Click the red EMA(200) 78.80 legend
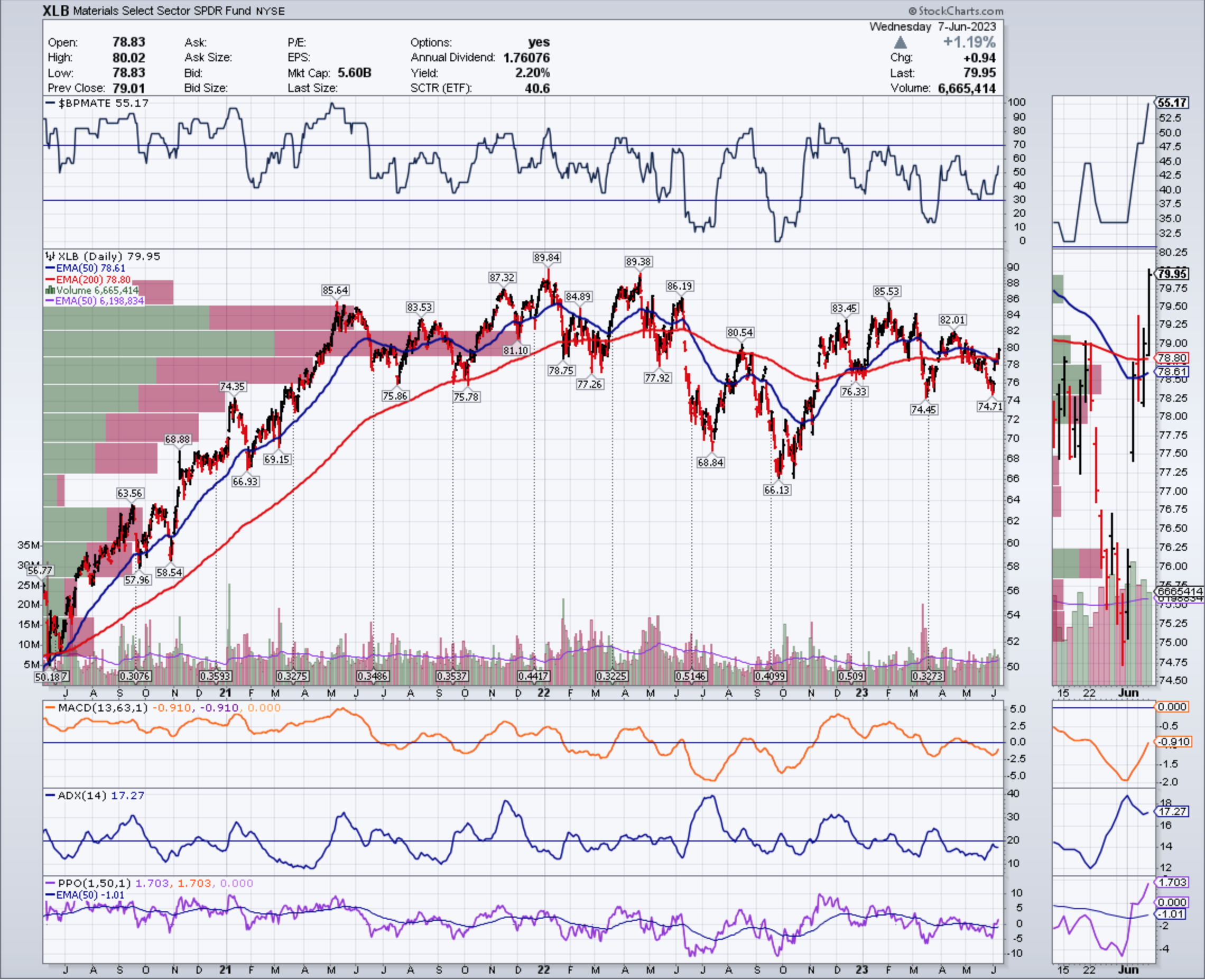The image size is (1205, 980). click(x=88, y=280)
